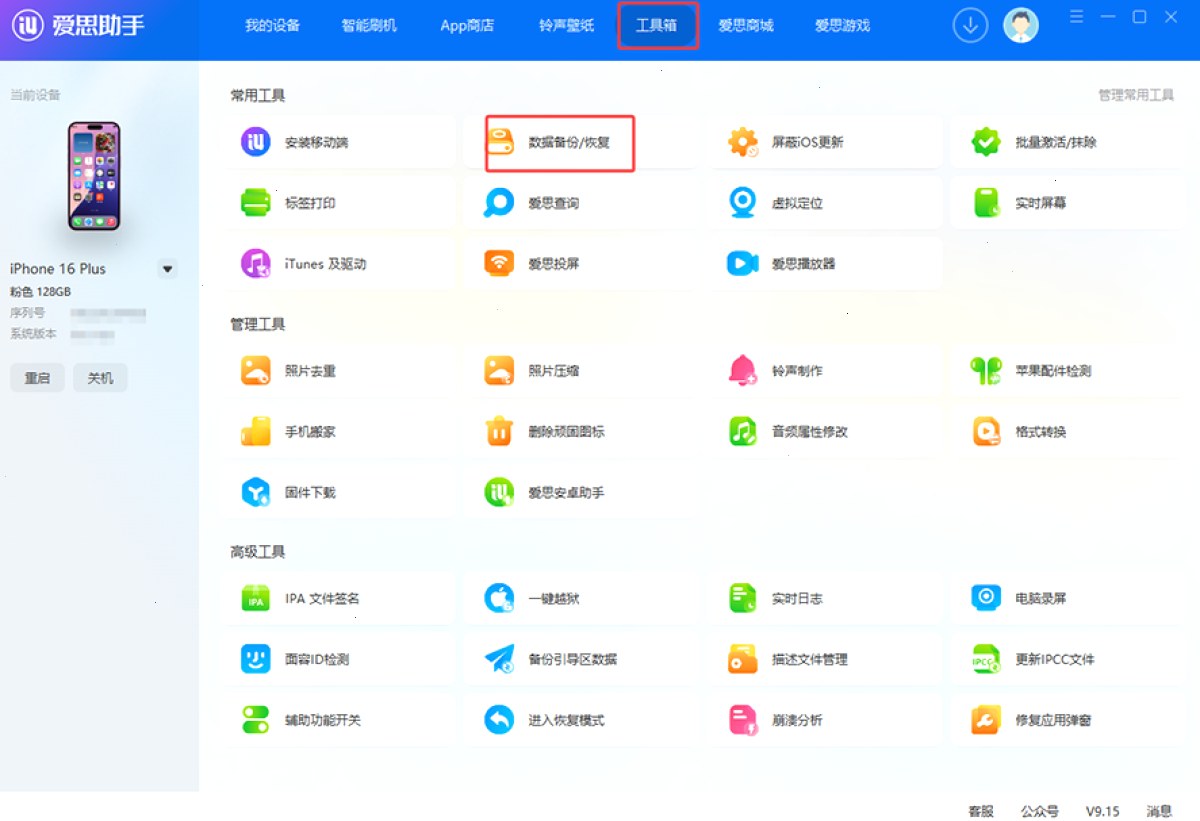This screenshot has height=821, width=1200.
Task: Open 照片去重 tool icon
Action: tap(256, 371)
